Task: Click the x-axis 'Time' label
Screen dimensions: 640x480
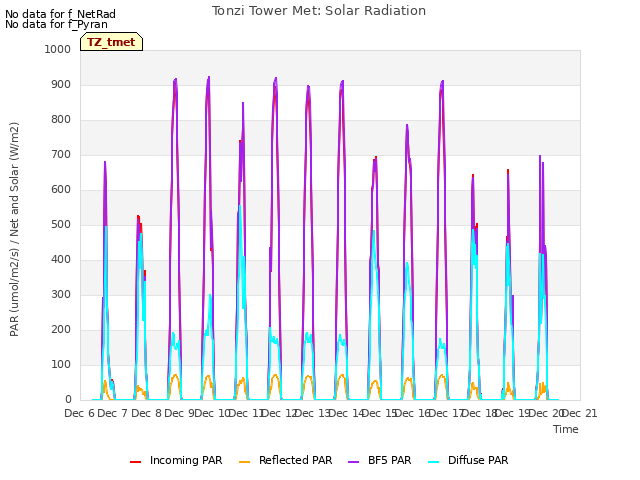Action: pyautogui.click(x=566, y=429)
